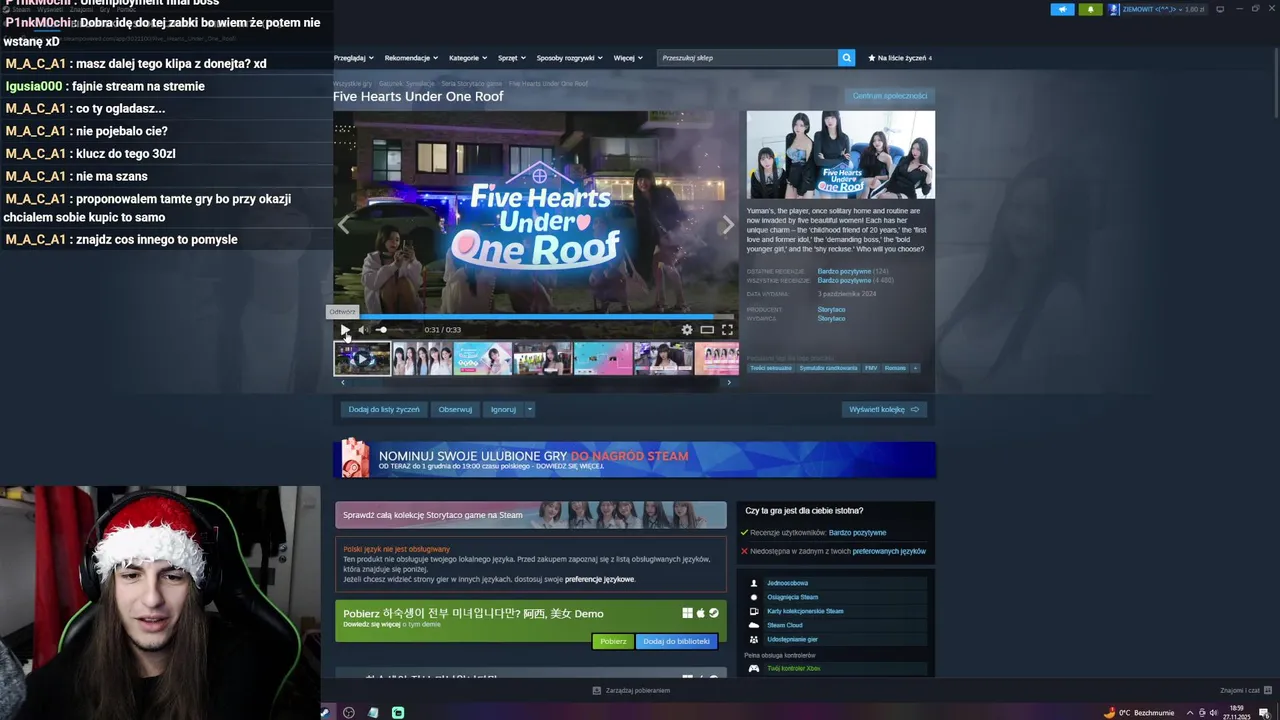Click Wyświetl kolejkę button
This screenshot has width=1280, height=720.
(884, 409)
